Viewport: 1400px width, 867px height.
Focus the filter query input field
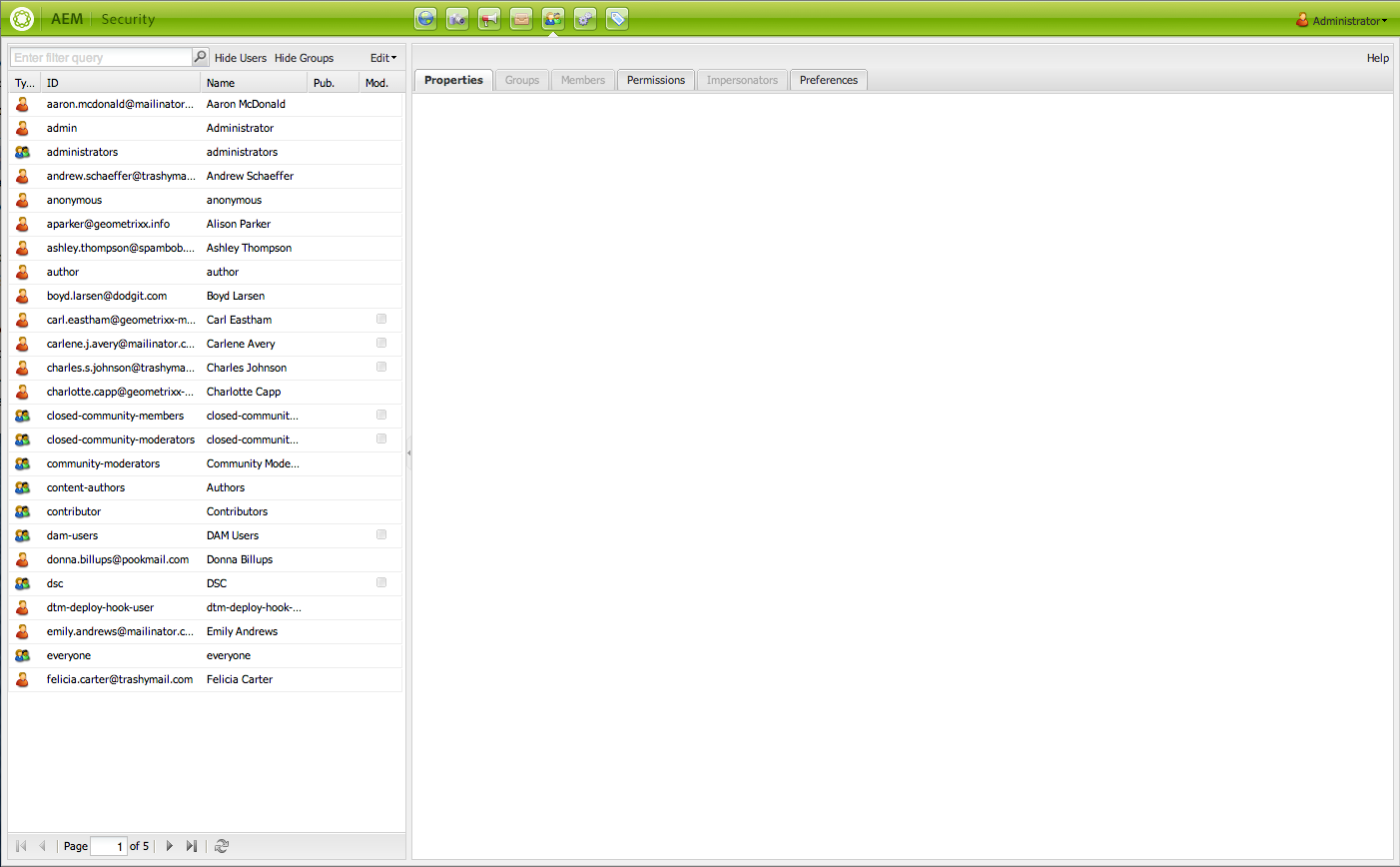click(x=101, y=58)
